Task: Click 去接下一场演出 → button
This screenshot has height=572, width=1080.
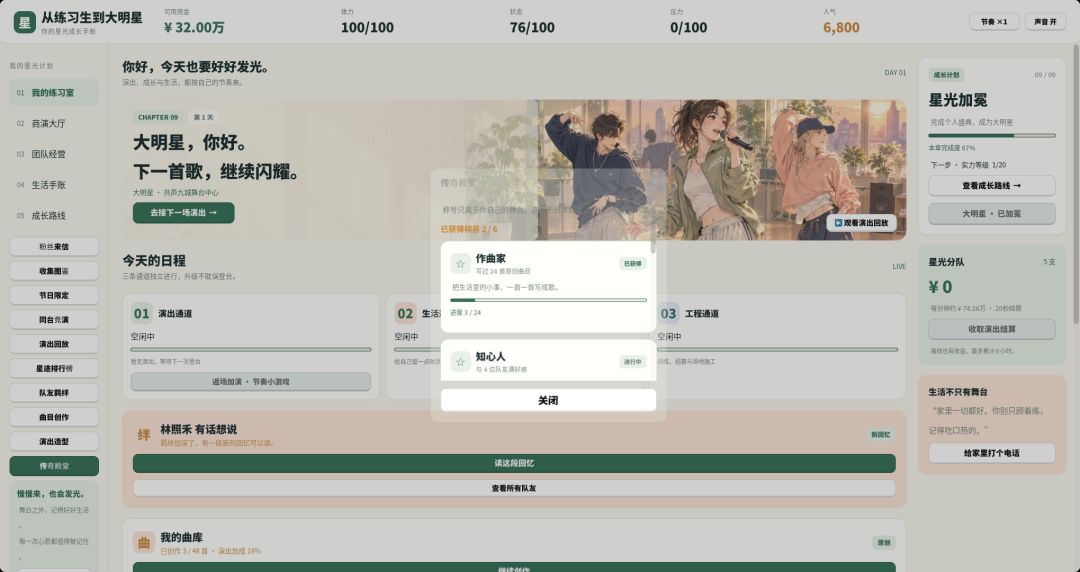Action: pyautogui.click(x=183, y=212)
